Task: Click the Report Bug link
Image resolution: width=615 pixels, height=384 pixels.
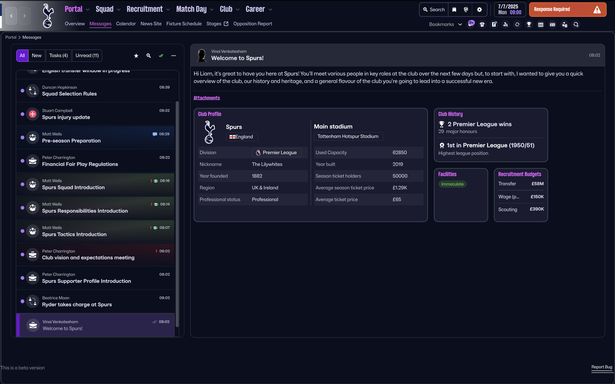Action: [602, 367]
